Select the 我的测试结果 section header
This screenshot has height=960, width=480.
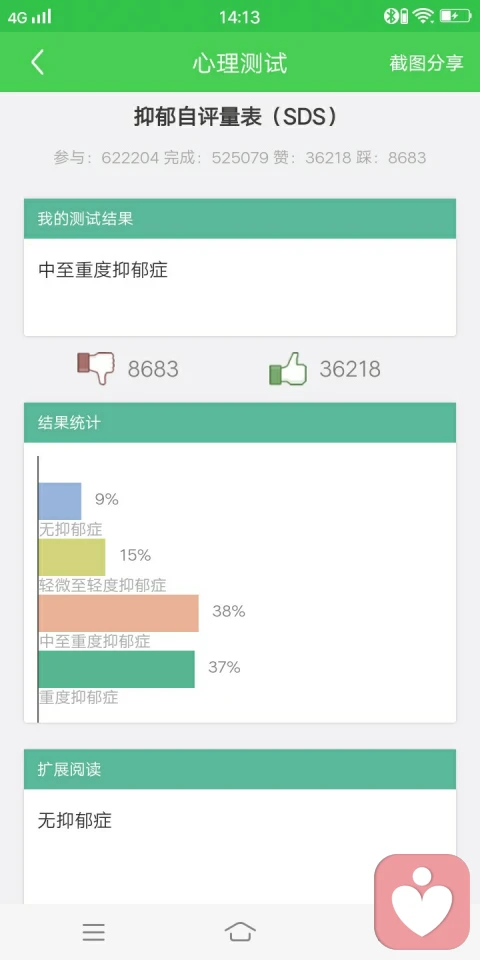[240, 219]
